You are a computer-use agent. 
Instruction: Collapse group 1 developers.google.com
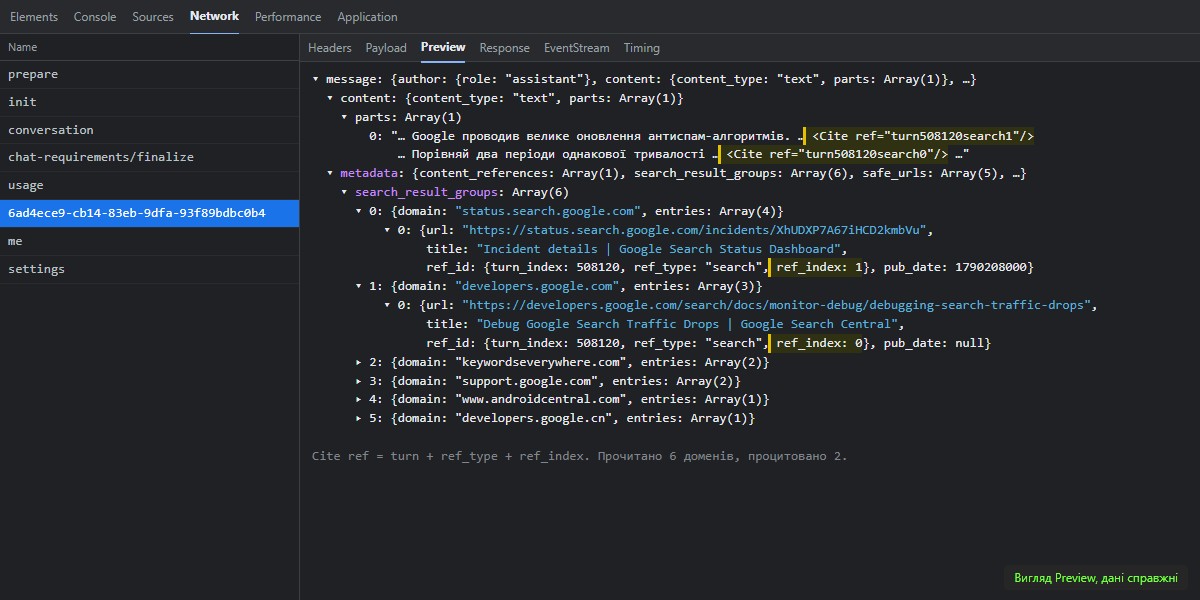pos(359,286)
